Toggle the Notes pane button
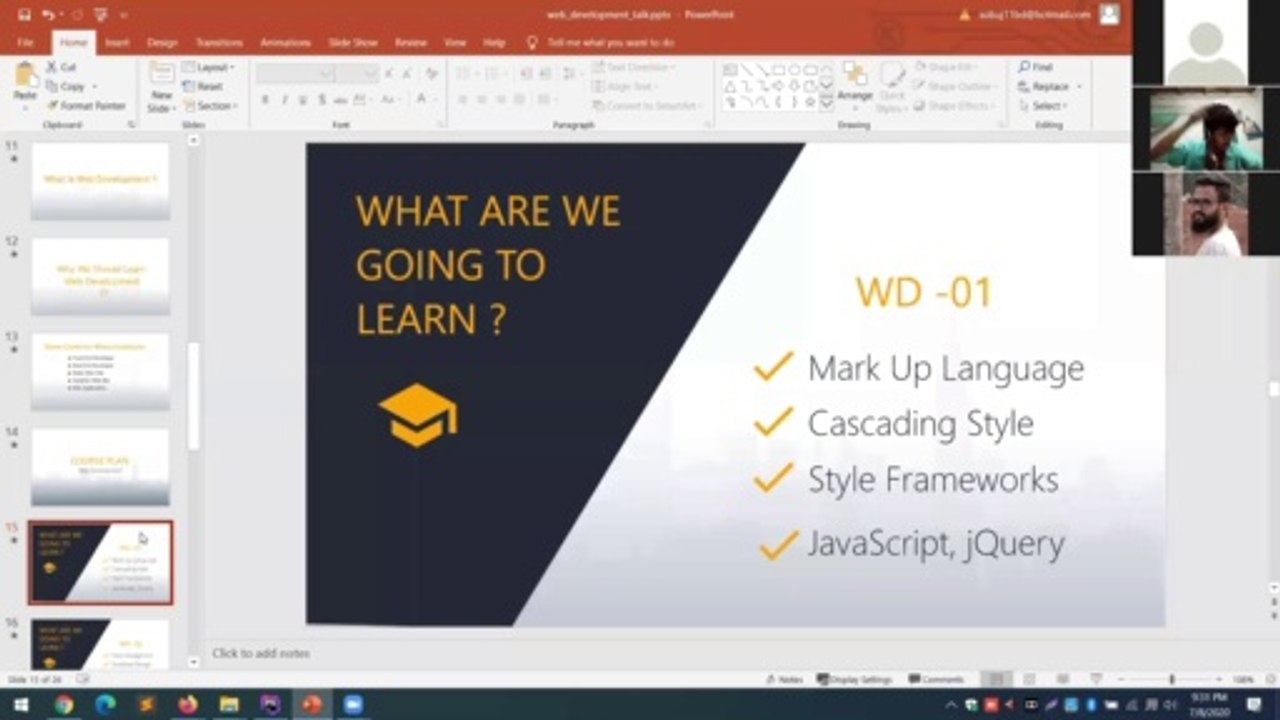Image resolution: width=1280 pixels, height=720 pixels. point(785,679)
